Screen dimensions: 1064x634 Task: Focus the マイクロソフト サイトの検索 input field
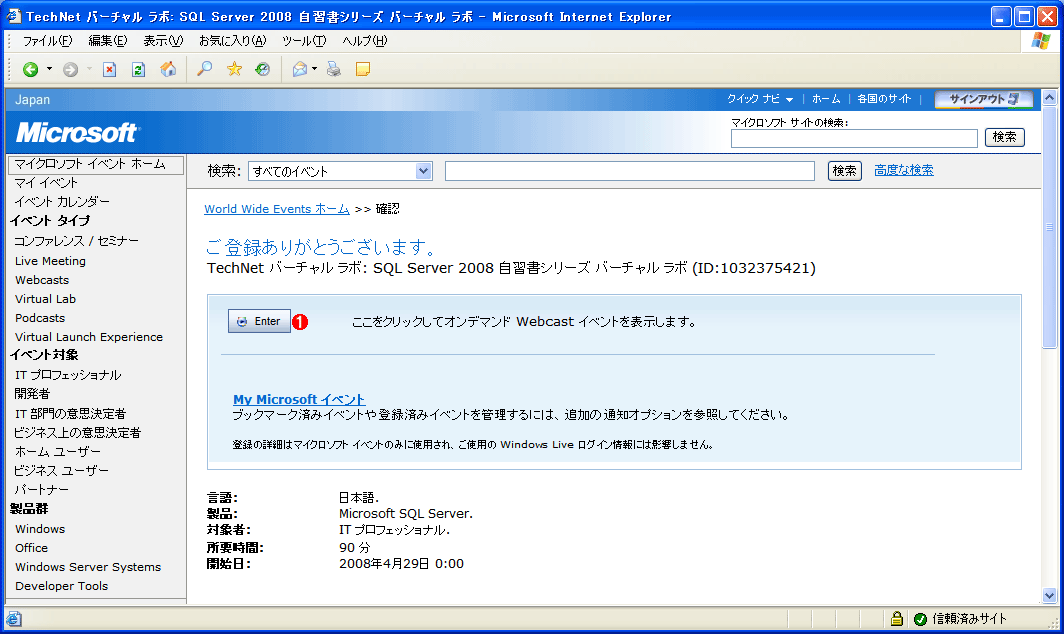(854, 138)
